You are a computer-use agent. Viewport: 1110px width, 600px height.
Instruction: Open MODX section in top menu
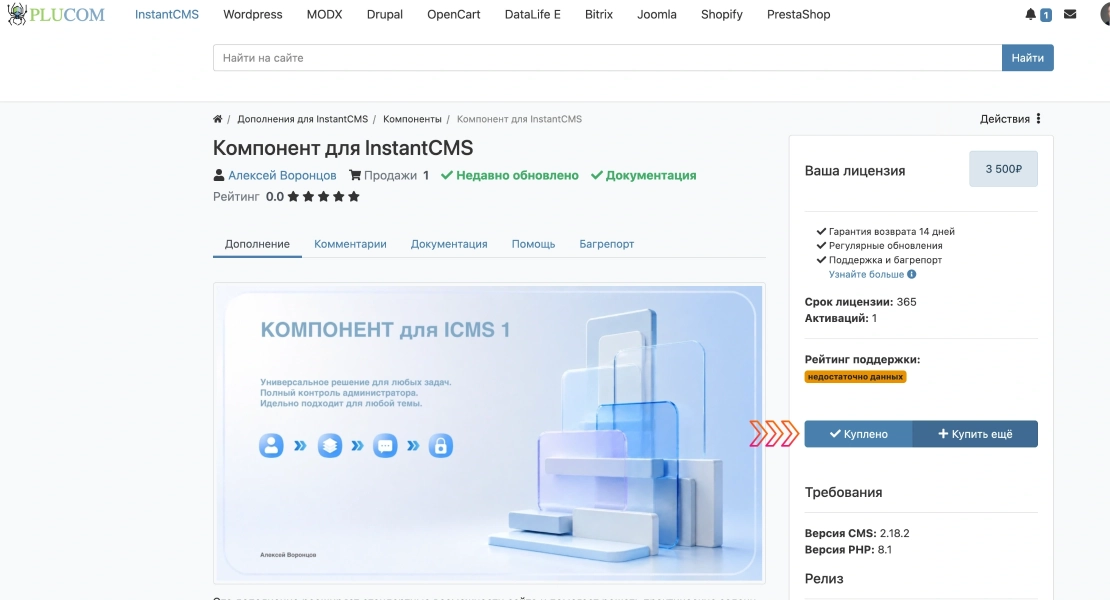click(324, 14)
